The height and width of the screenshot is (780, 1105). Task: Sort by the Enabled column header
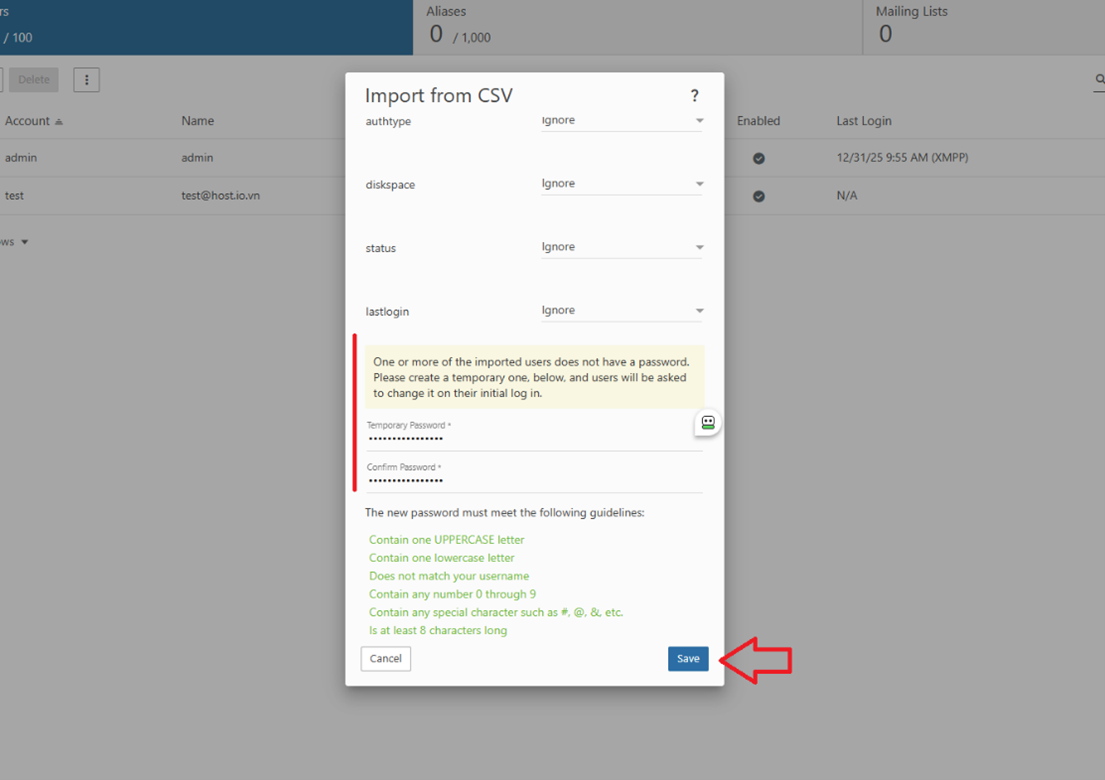pos(758,121)
